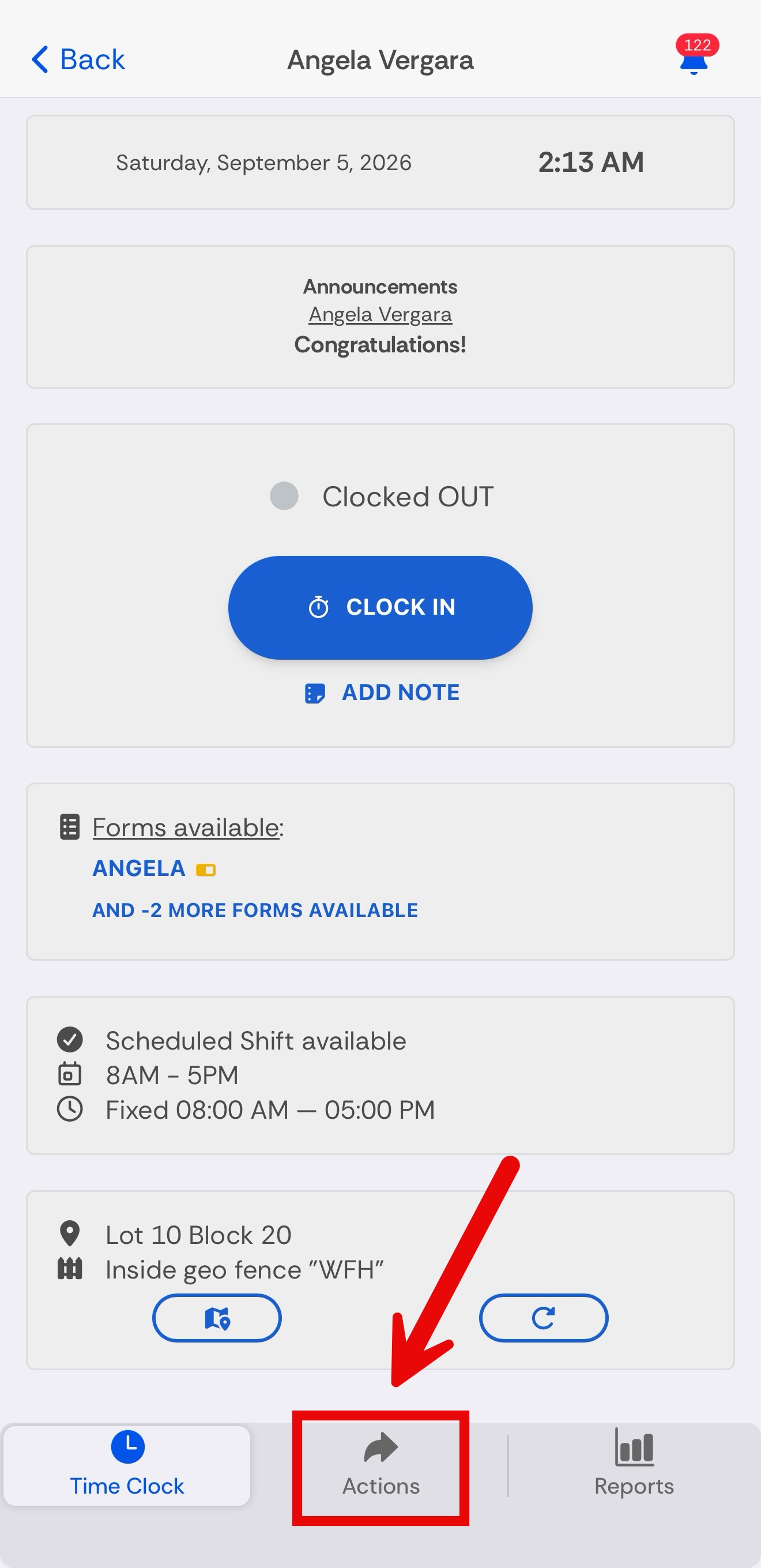The height and width of the screenshot is (1568, 761).
Task: Select the Time Clock tab
Action: [x=127, y=1466]
